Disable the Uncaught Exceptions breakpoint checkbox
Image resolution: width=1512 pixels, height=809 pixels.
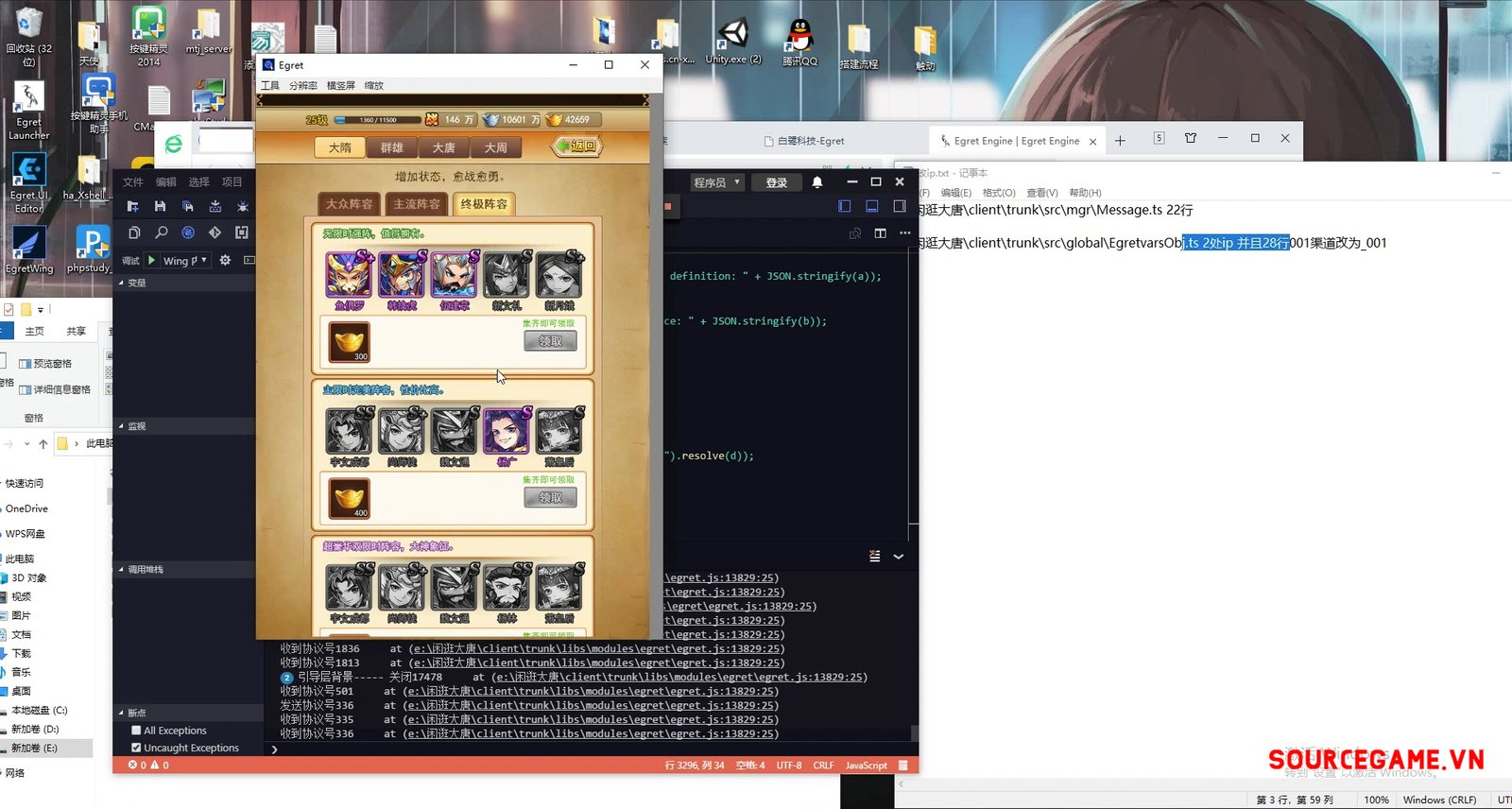136,748
